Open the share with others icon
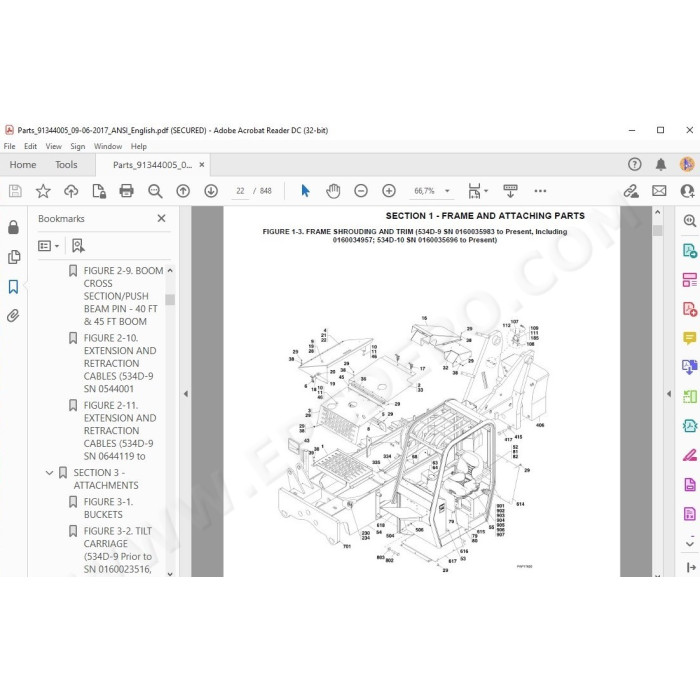 [688, 191]
